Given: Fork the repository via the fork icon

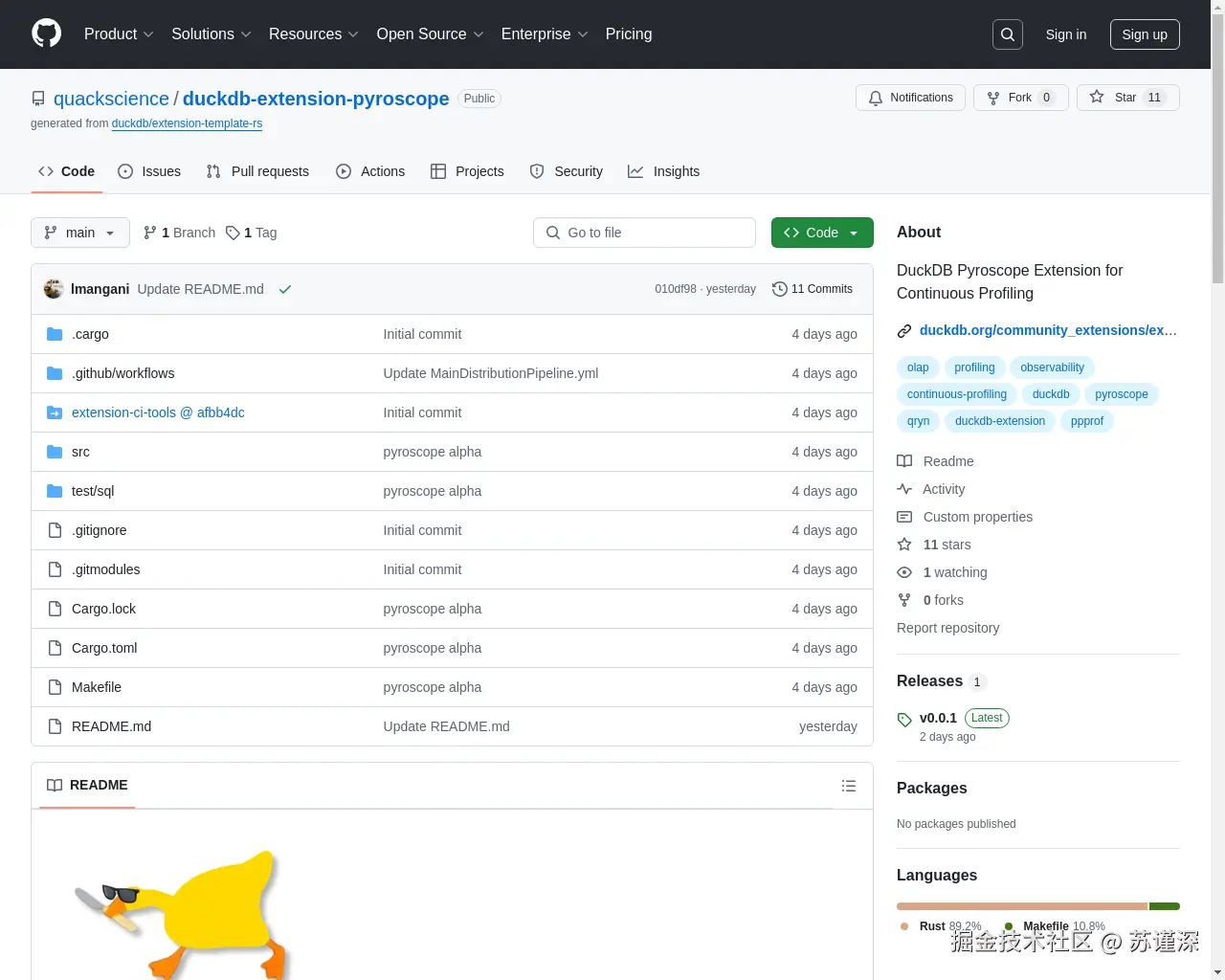Looking at the screenshot, I should pyautogui.click(x=994, y=97).
